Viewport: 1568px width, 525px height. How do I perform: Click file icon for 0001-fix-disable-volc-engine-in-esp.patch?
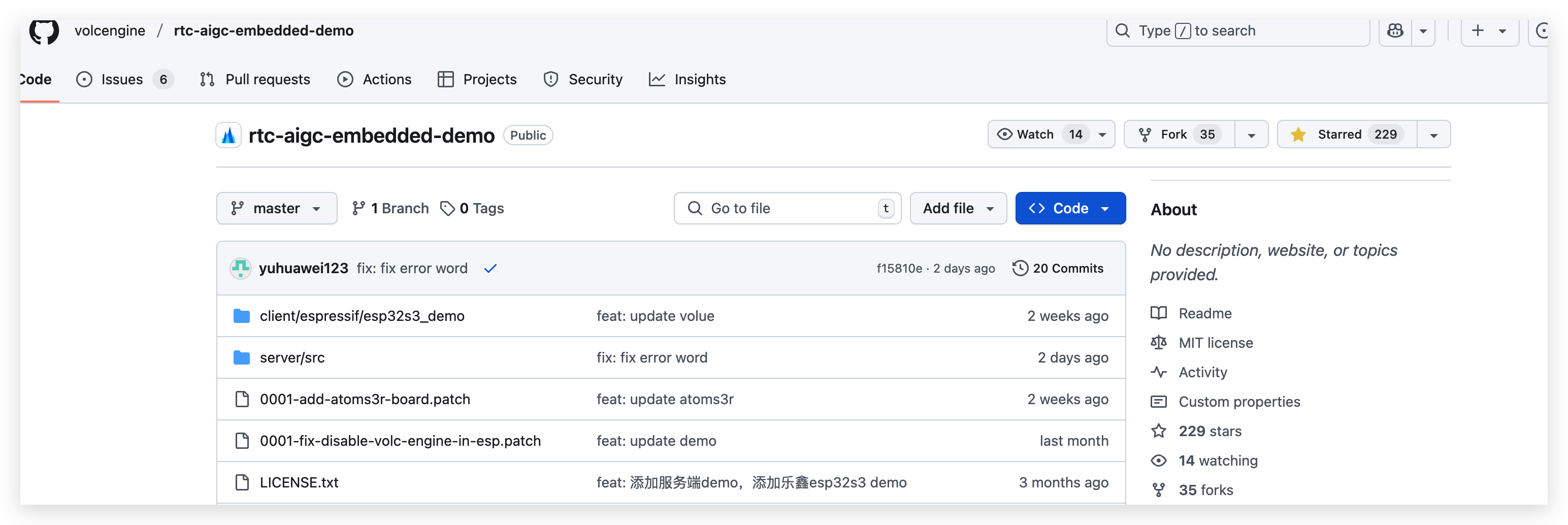click(242, 440)
